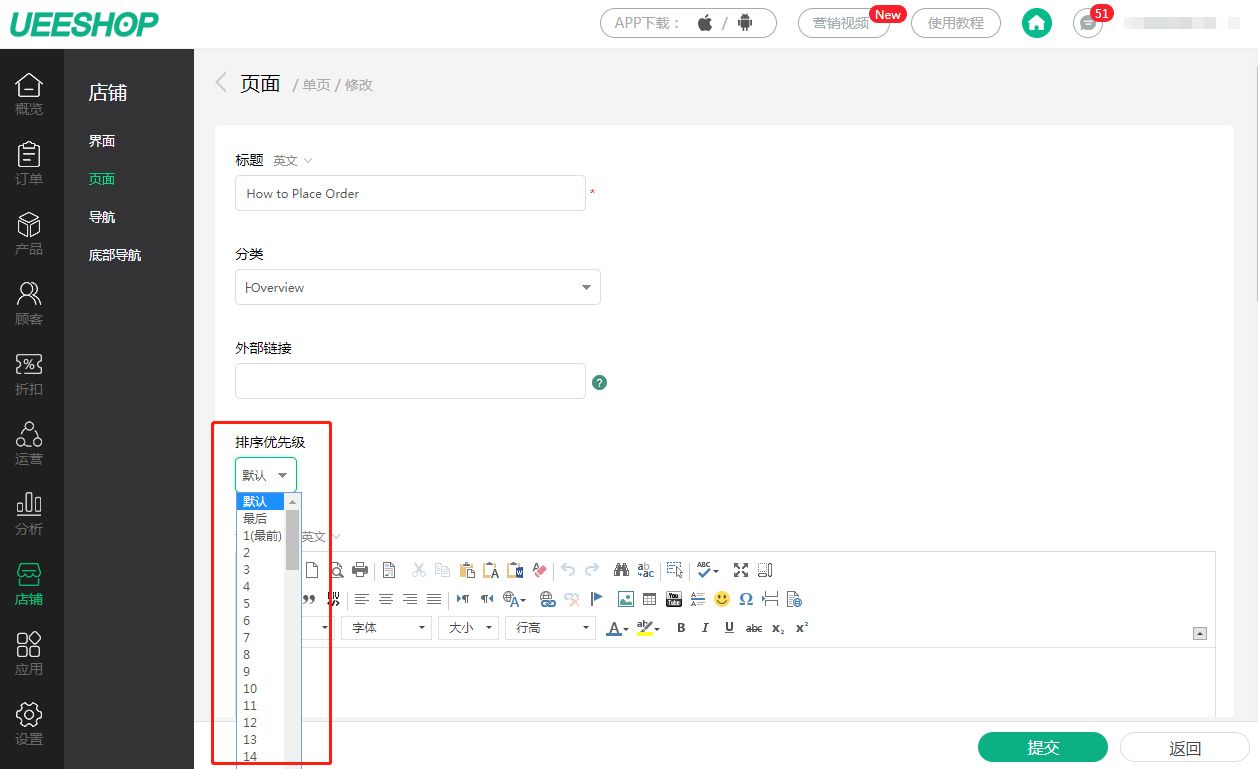Insert a smiley emoticon
This screenshot has width=1258, height=769.
point(722,599)
